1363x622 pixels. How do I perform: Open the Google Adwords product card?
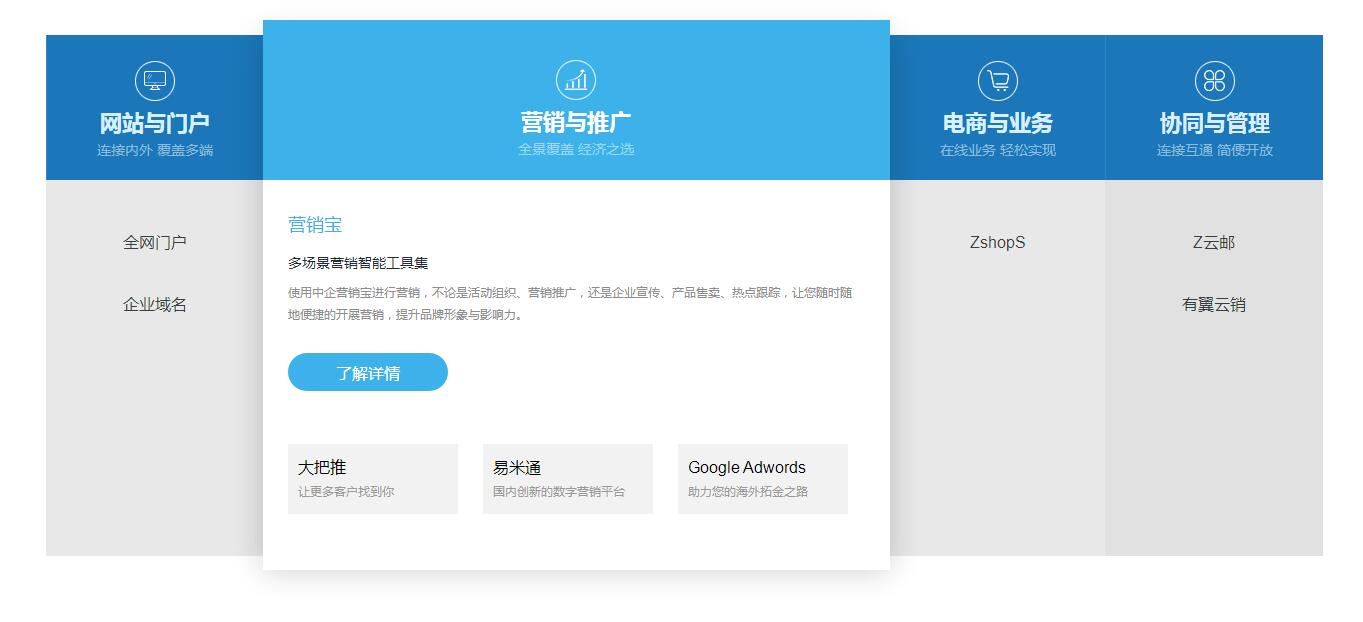tap(762, 478)
